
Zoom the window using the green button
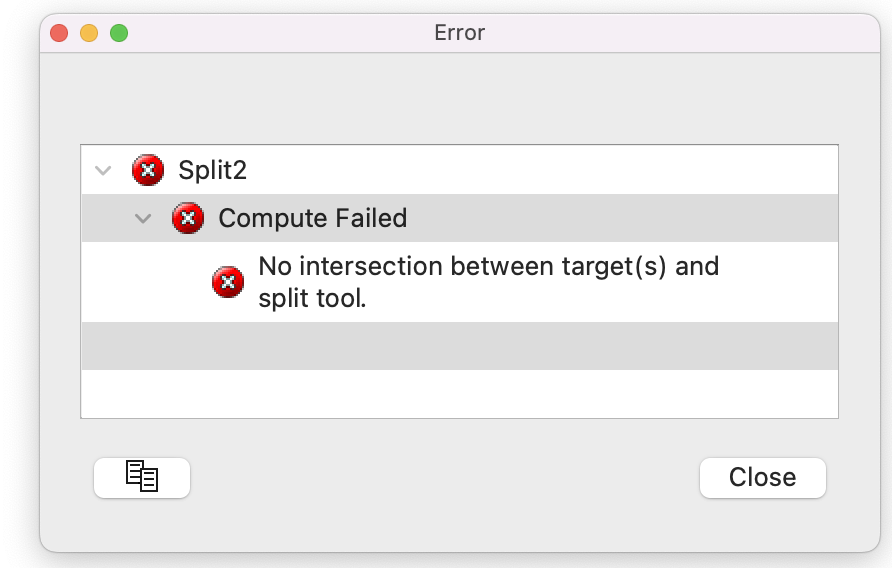click(x=119, y=33)
